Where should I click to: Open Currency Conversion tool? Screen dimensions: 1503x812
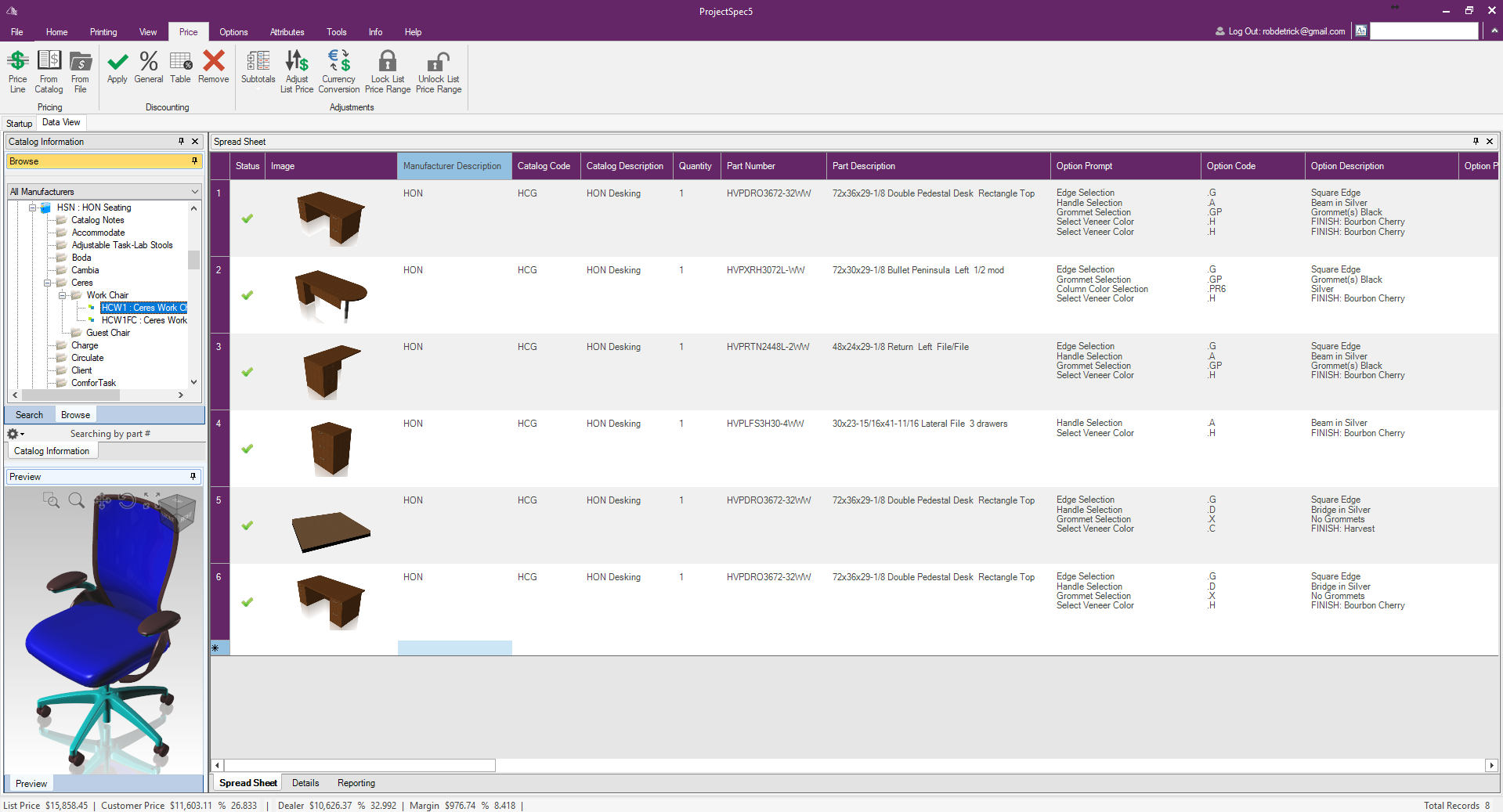(339, 61)
